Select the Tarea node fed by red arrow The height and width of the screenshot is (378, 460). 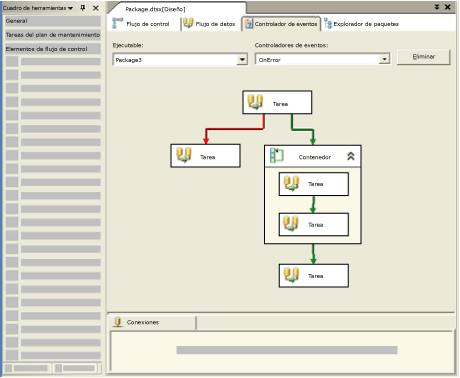[205, 156]
